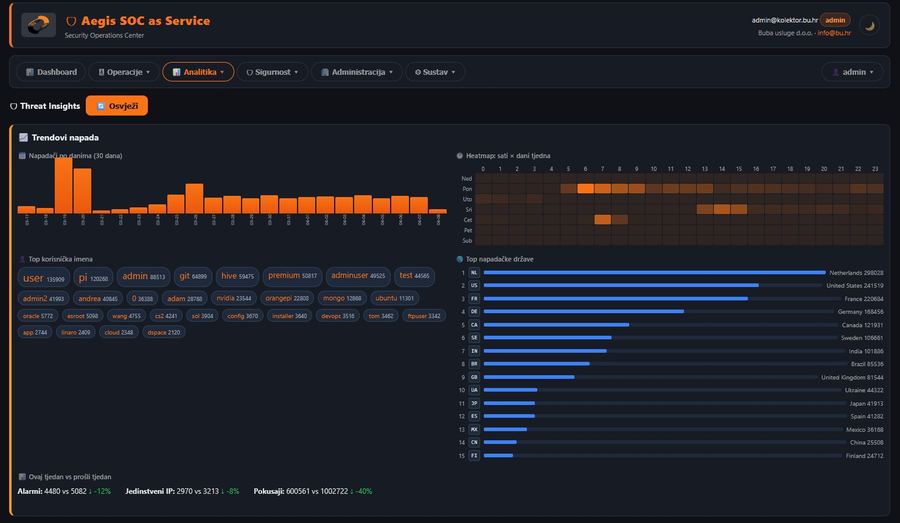Click the Trendovi napada chart icon
The image size is (900, 523).
click(x=23, y=138)
